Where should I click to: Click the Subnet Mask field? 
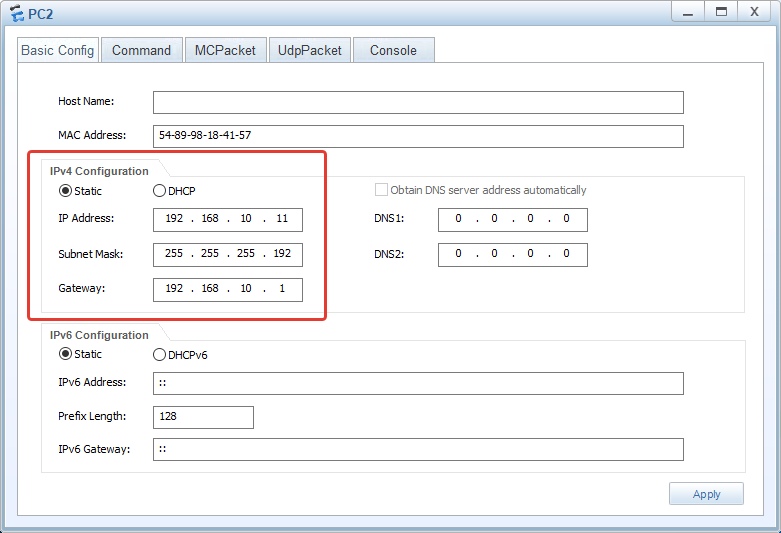(228, 254)
